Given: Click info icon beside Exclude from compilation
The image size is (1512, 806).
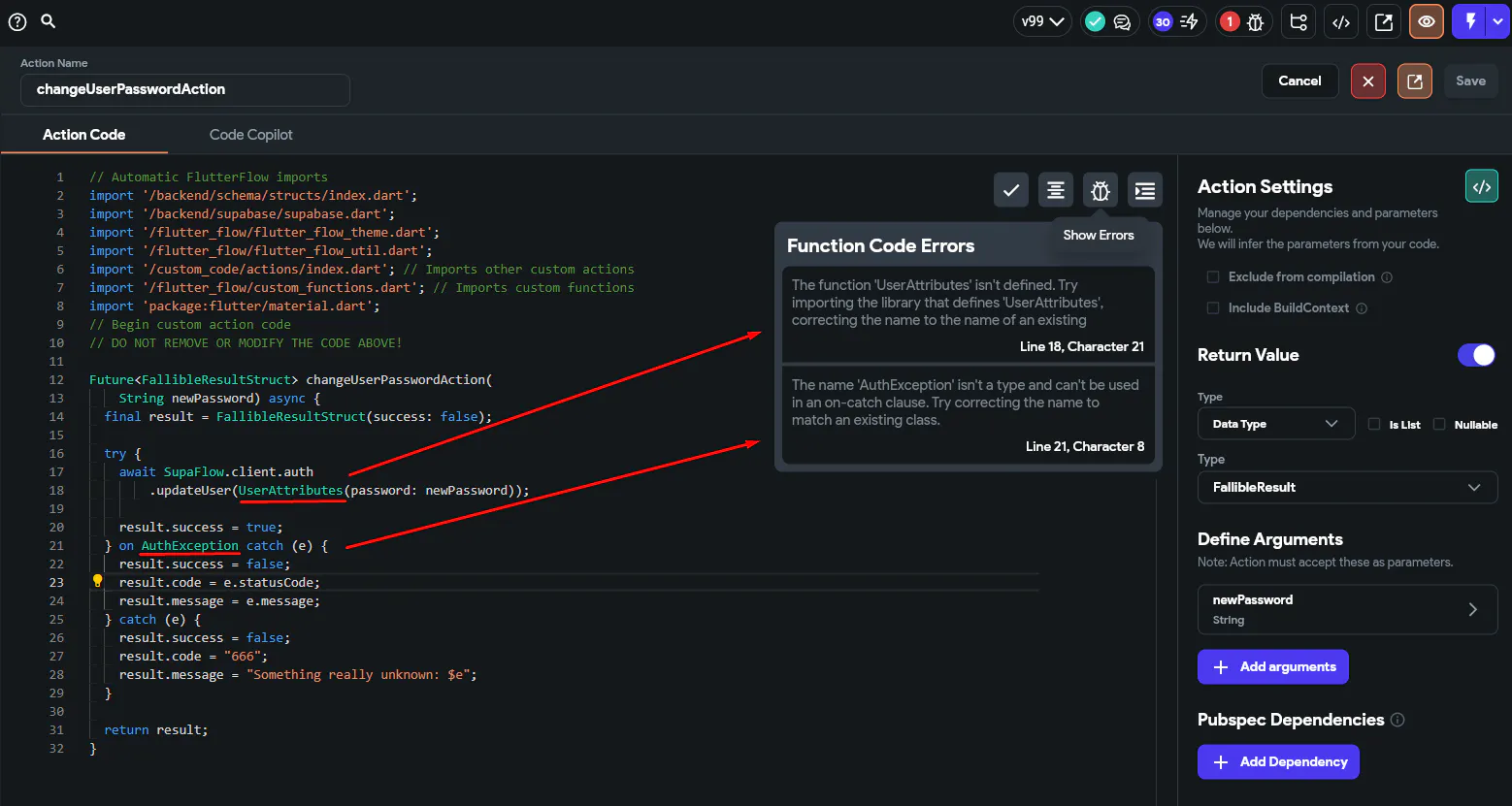Looking at the screenshot, I should tap(1387, 277).
